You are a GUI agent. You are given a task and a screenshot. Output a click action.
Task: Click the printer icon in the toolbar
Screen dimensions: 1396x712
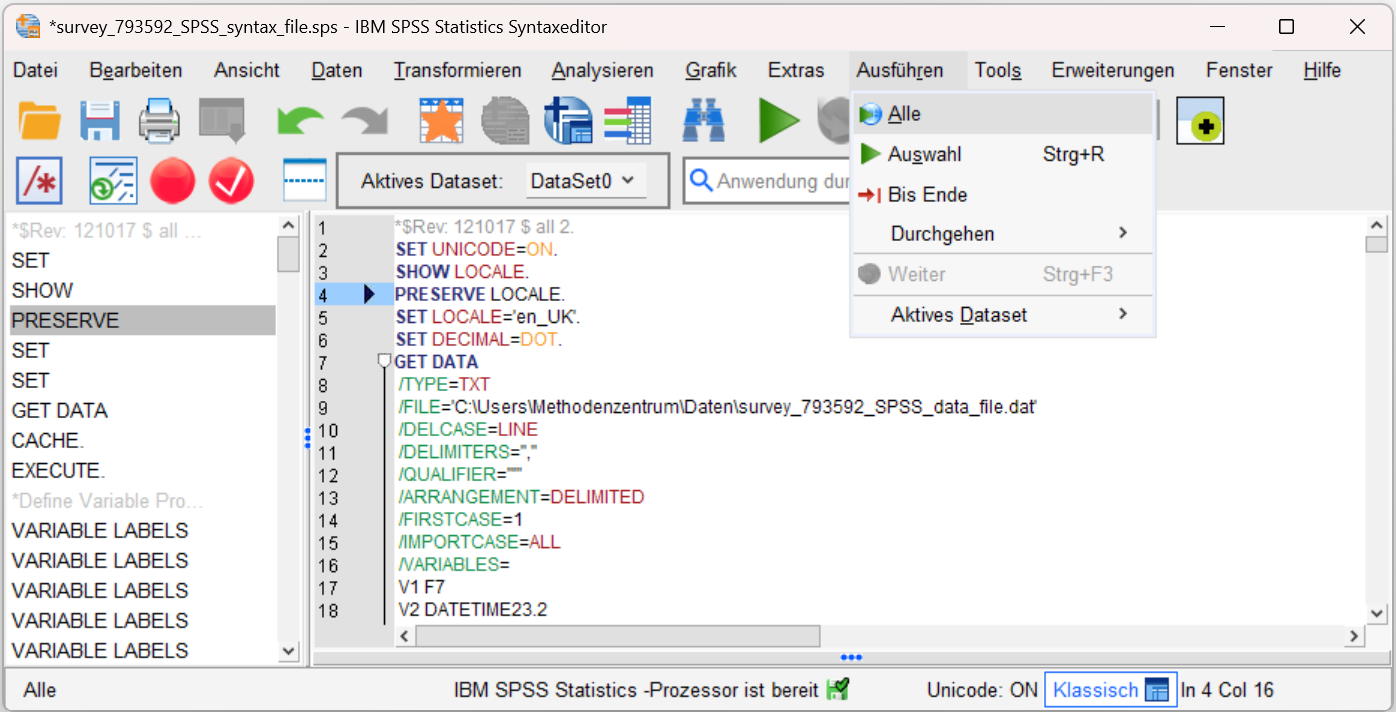[x=159, y=121]
